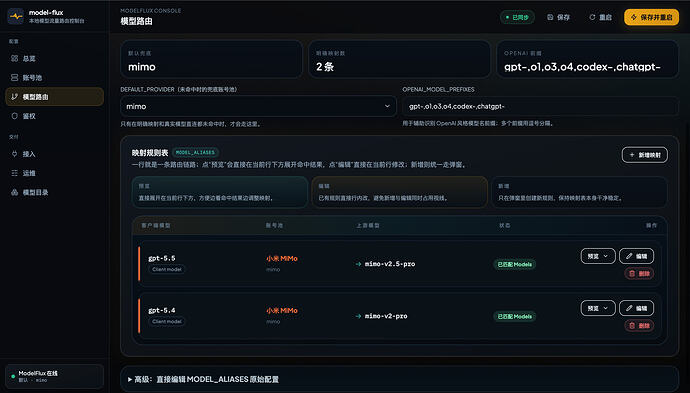Open 总览 overview via its grid icon
This screenshot has height=393, width=690.
(15, 58)
